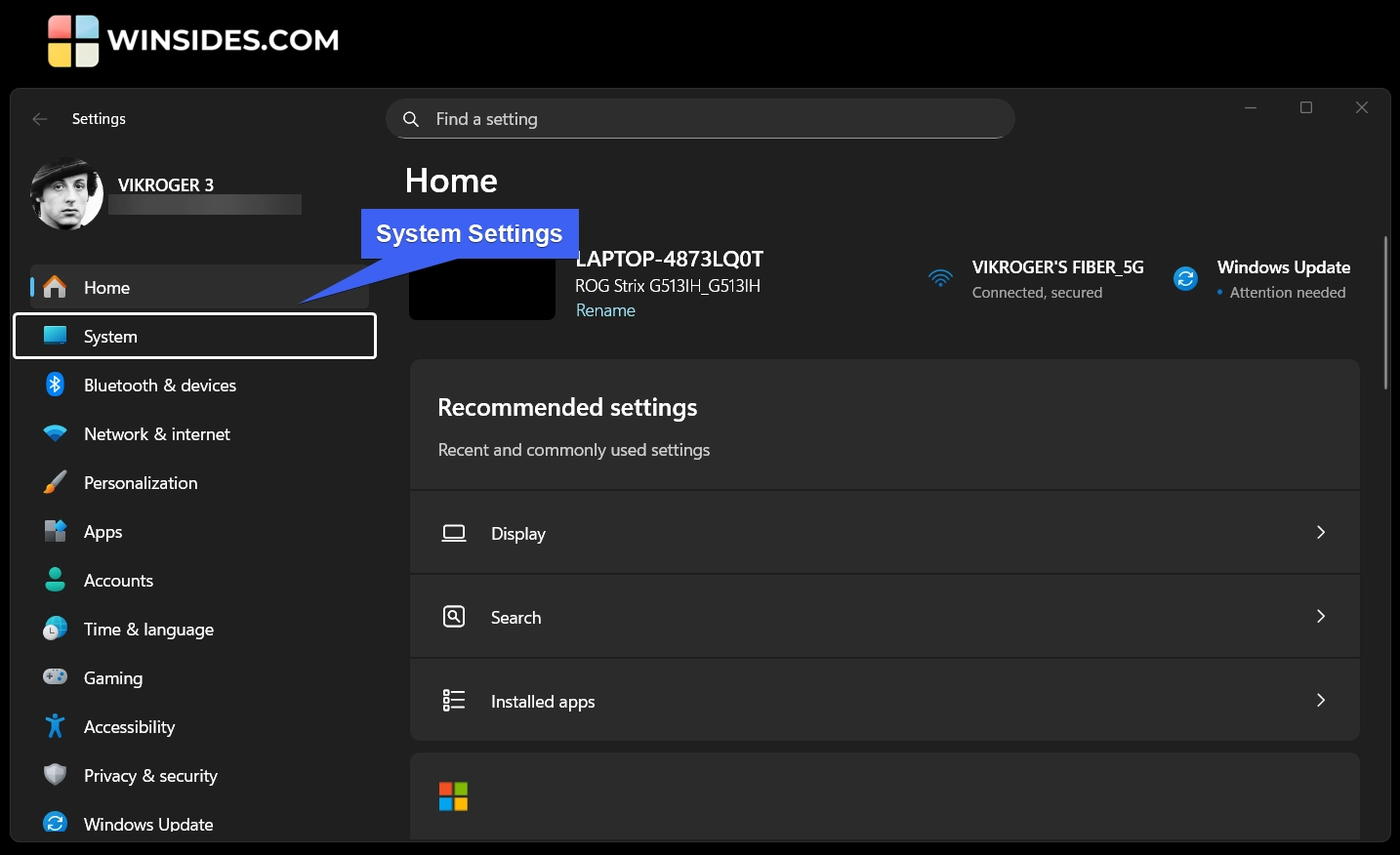
Task: Open Gaming settings
Action: 113,677
